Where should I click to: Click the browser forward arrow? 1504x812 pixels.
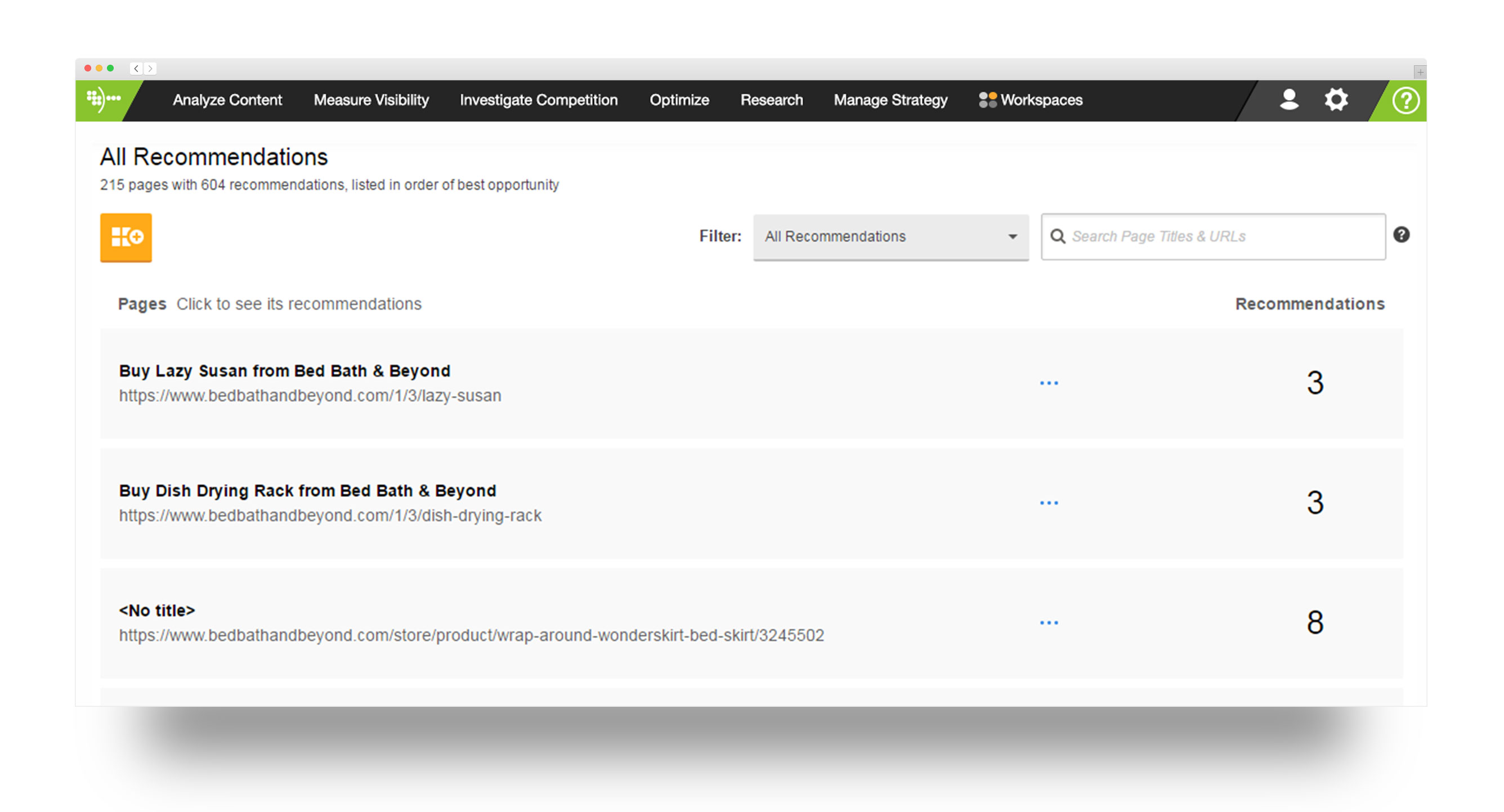(150, 68)
